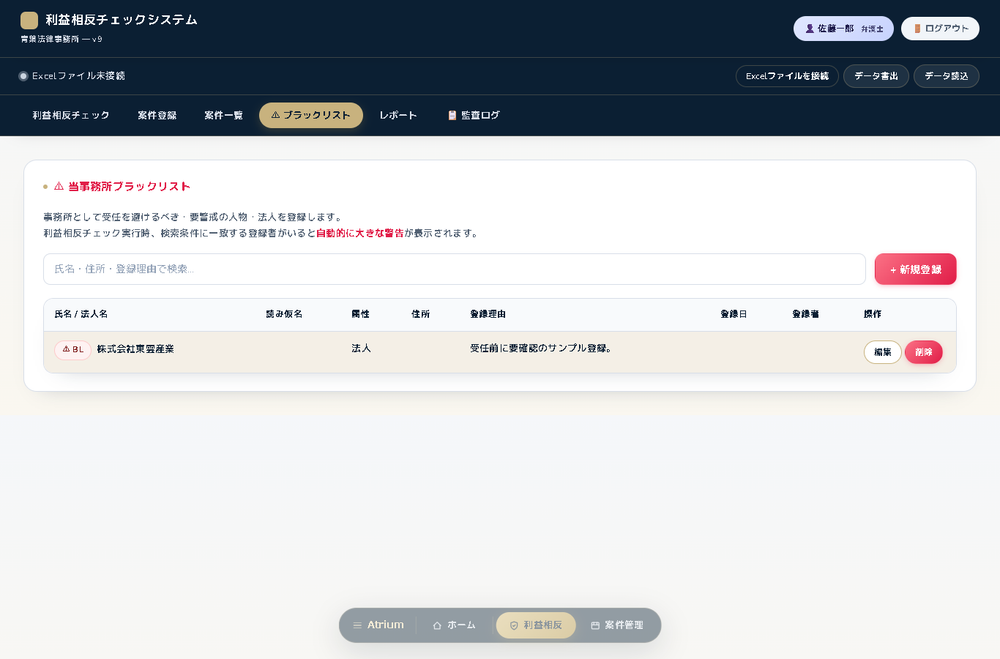
Task: Open user profile 佐藤一郎
Action: (843, 29)
